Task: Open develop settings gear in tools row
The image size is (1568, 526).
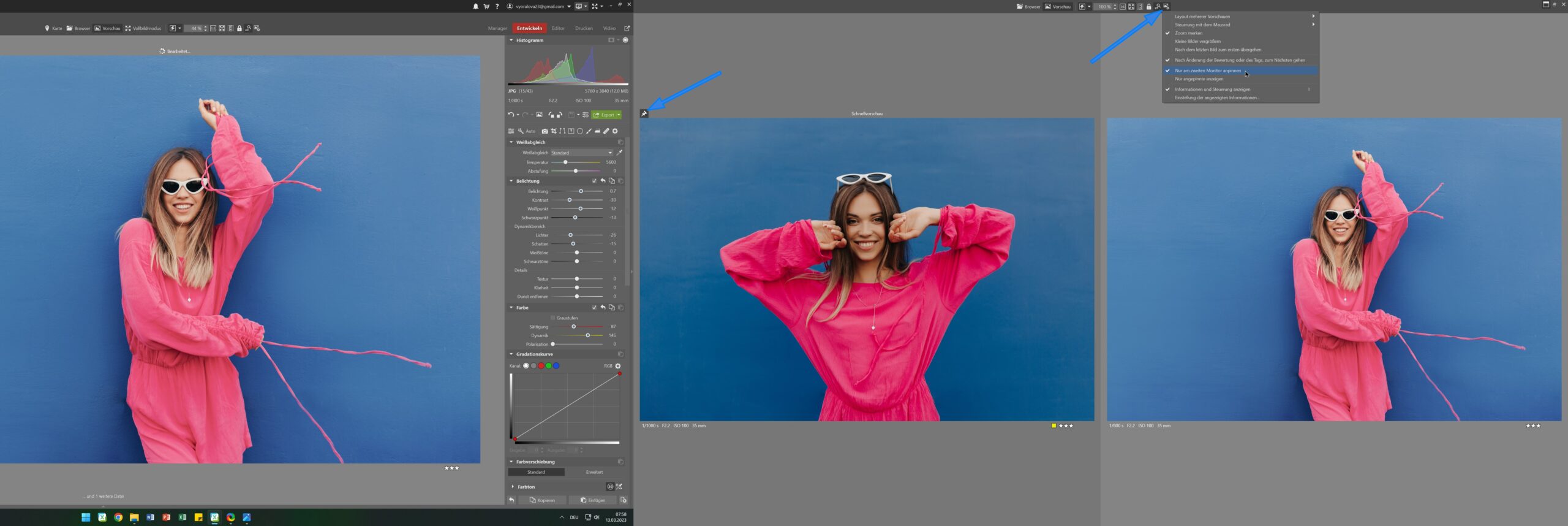Action: coord(615,131)
